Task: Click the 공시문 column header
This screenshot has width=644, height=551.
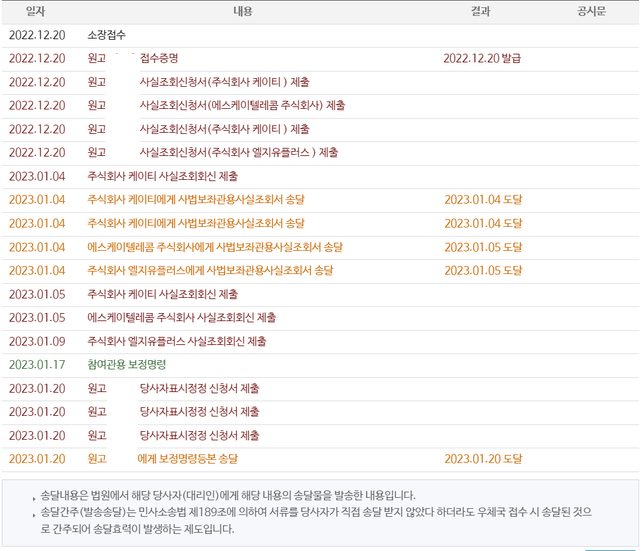Action: click(591, 11)
